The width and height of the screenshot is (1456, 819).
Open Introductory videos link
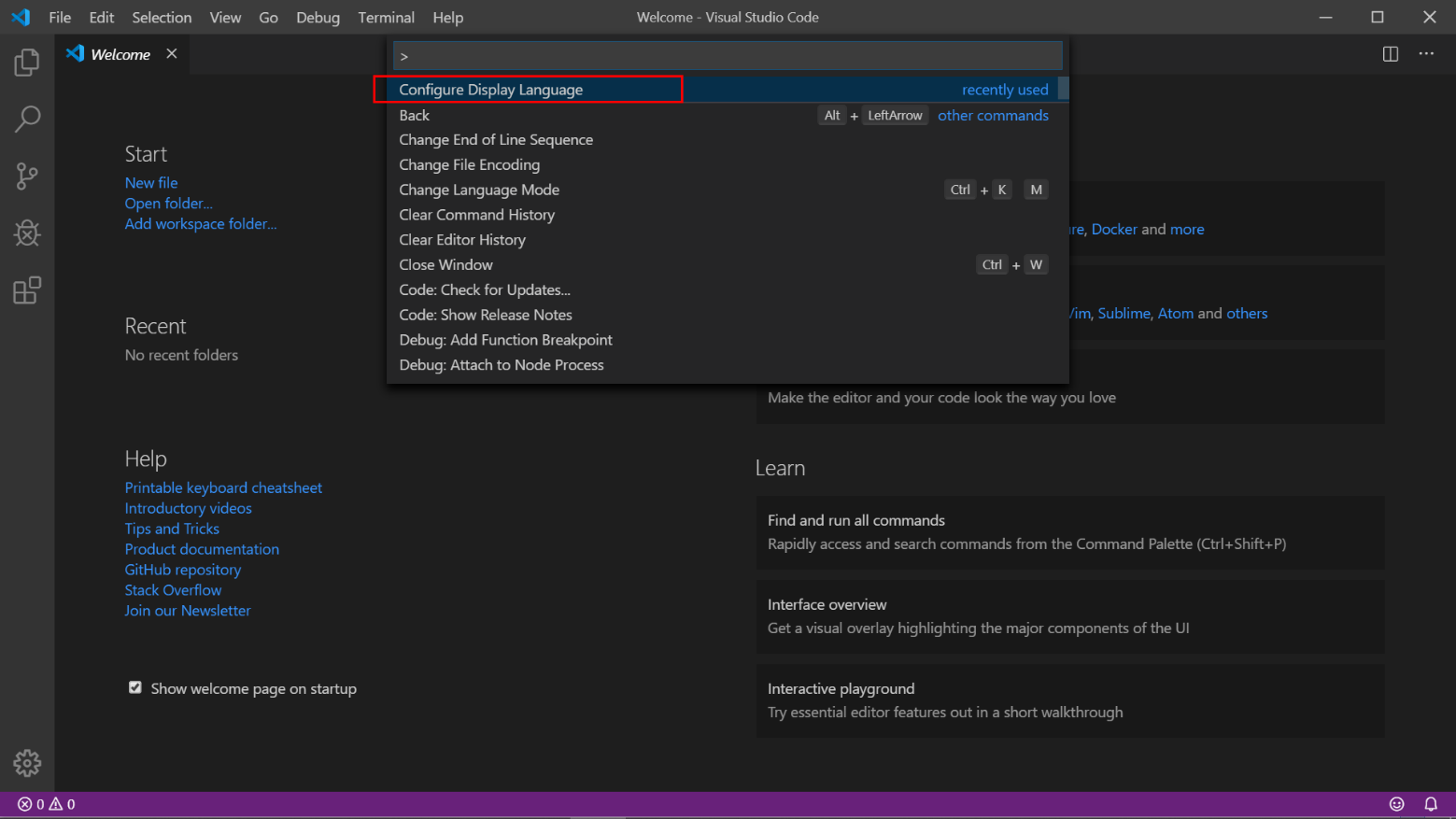189,508
